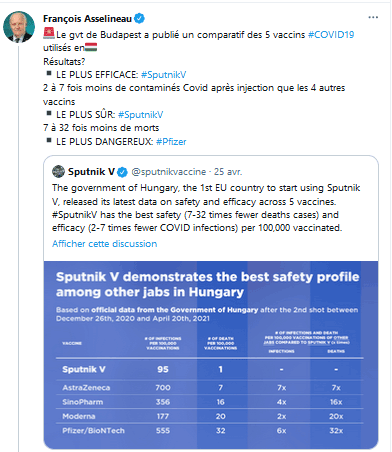
Task: Click the François Asselineau display name
Action: (87, 19)
